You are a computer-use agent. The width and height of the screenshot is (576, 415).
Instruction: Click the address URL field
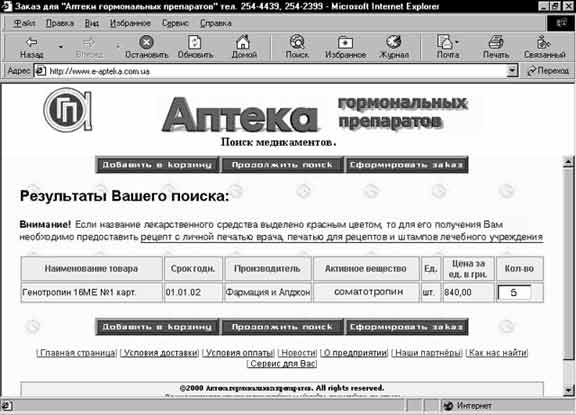pos(277,71)
